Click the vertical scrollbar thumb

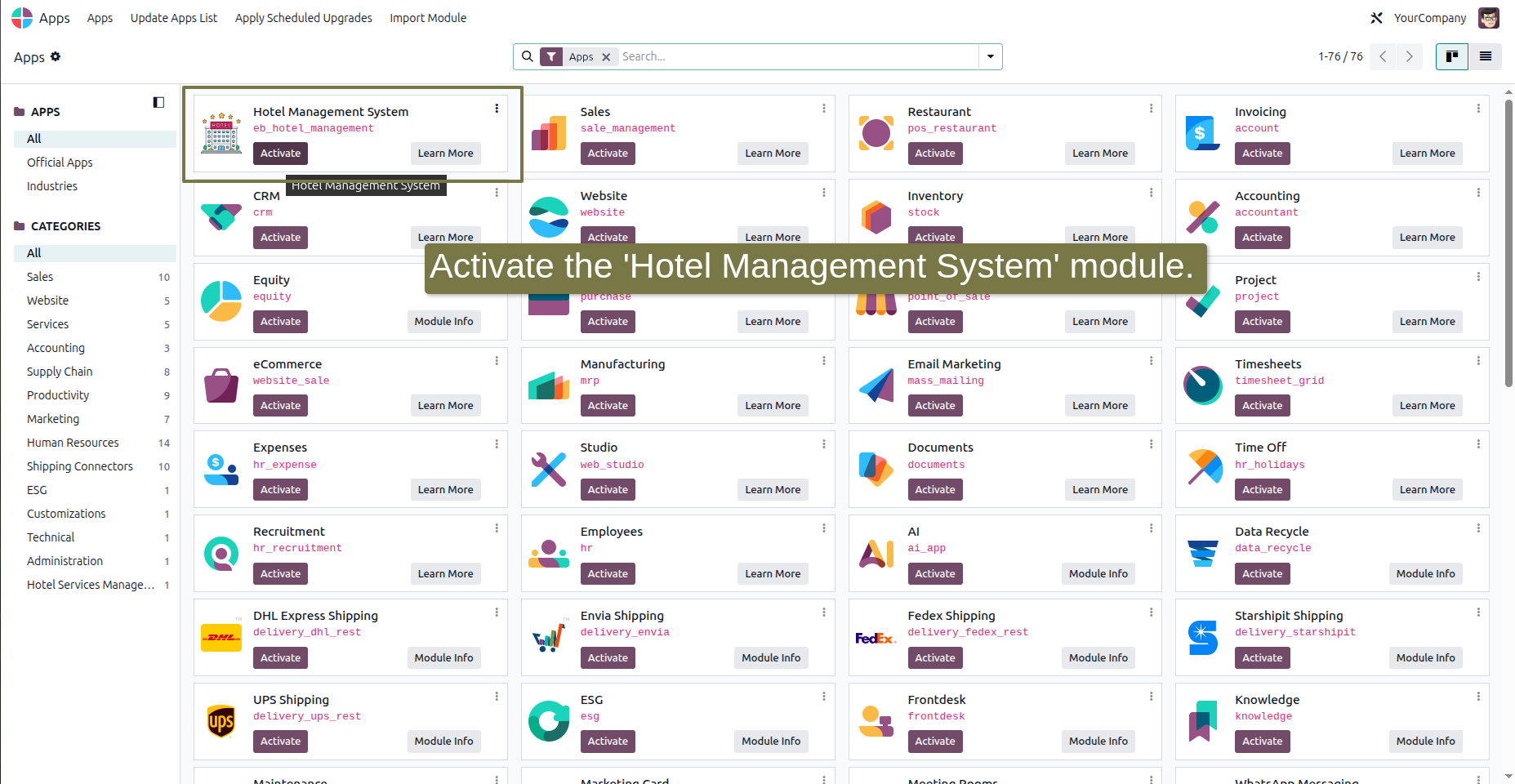pos(1508,243)
